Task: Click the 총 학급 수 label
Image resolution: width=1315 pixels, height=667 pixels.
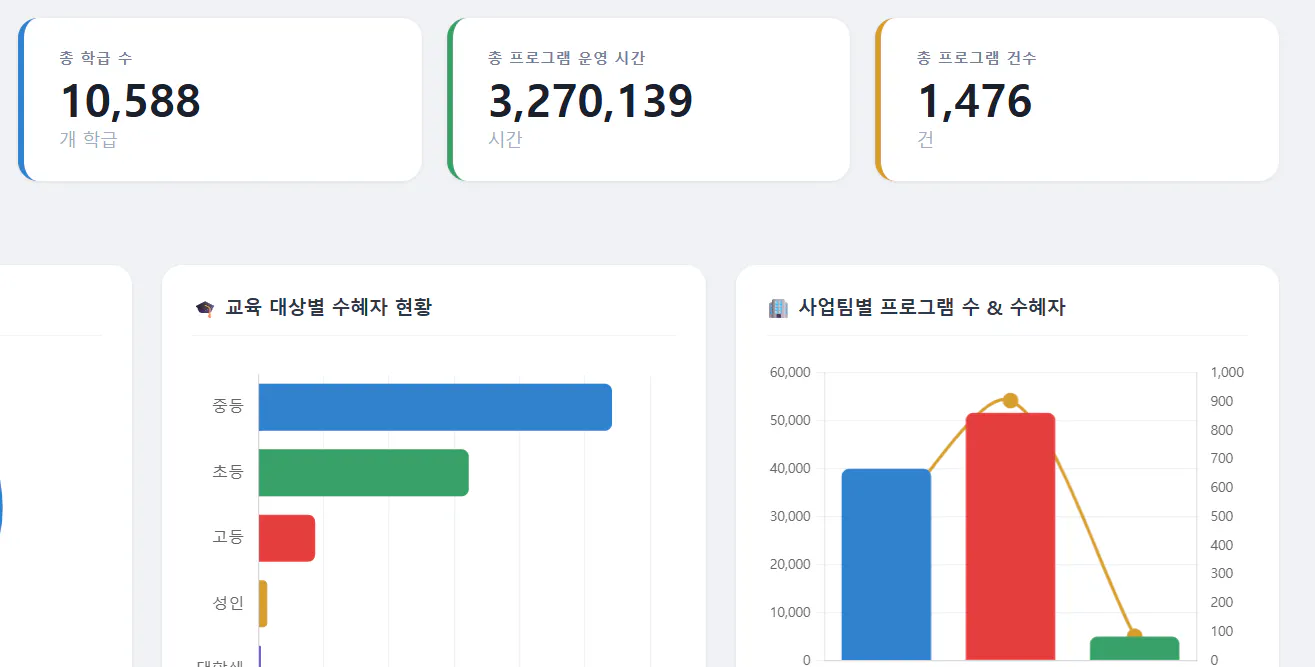Action: [95, 58]
